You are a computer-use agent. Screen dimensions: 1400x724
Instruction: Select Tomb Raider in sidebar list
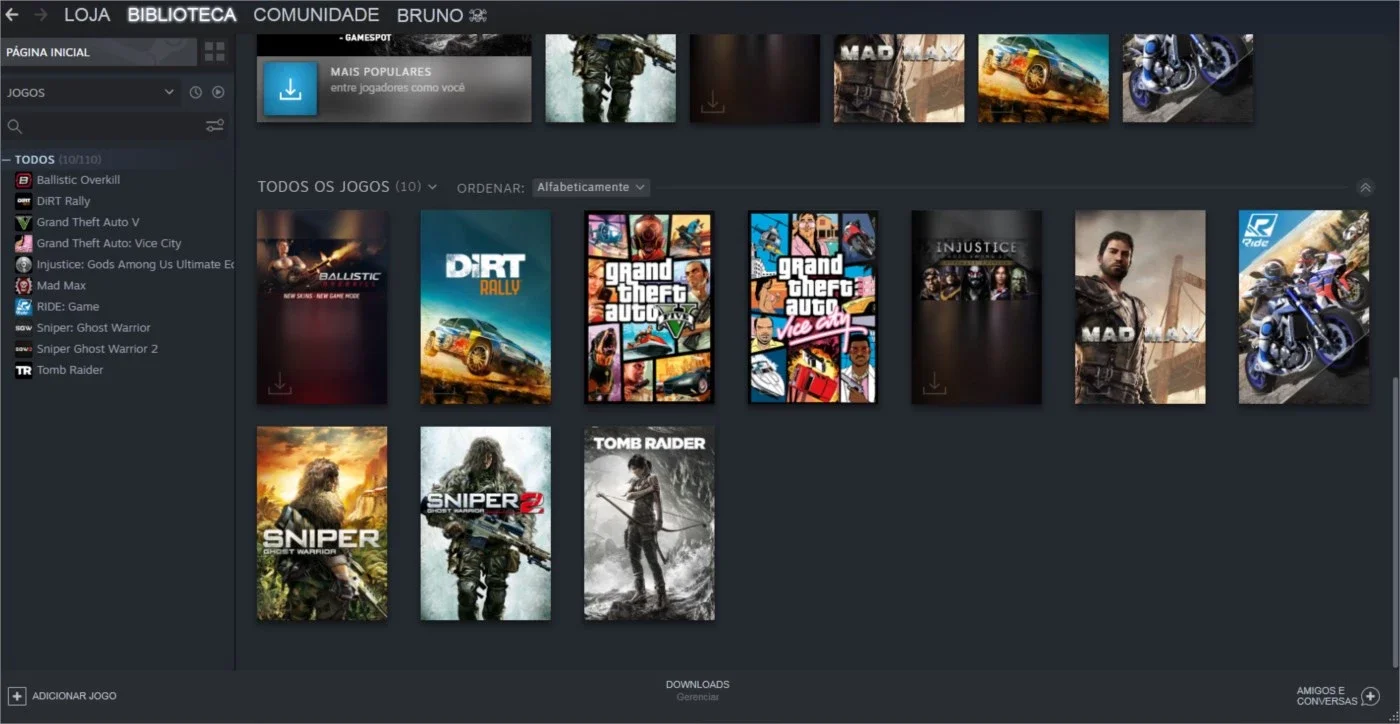click(x=70, y=370)
